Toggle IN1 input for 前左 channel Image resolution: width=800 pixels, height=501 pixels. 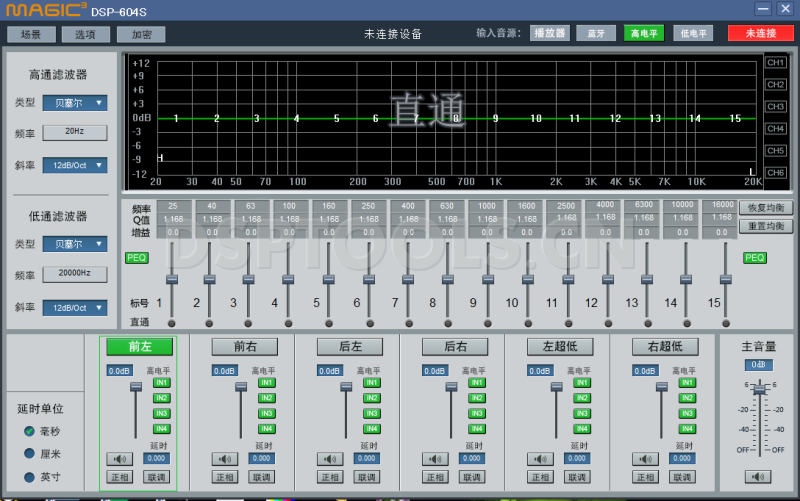click(161, 383)
